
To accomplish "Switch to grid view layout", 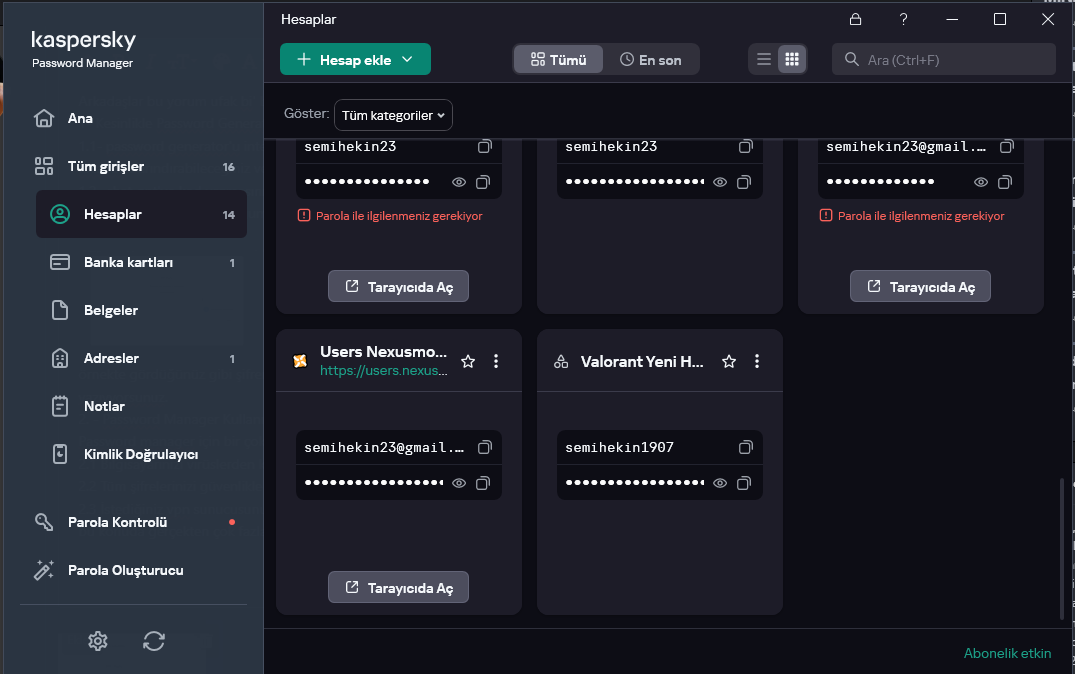I will coord(792,59).
